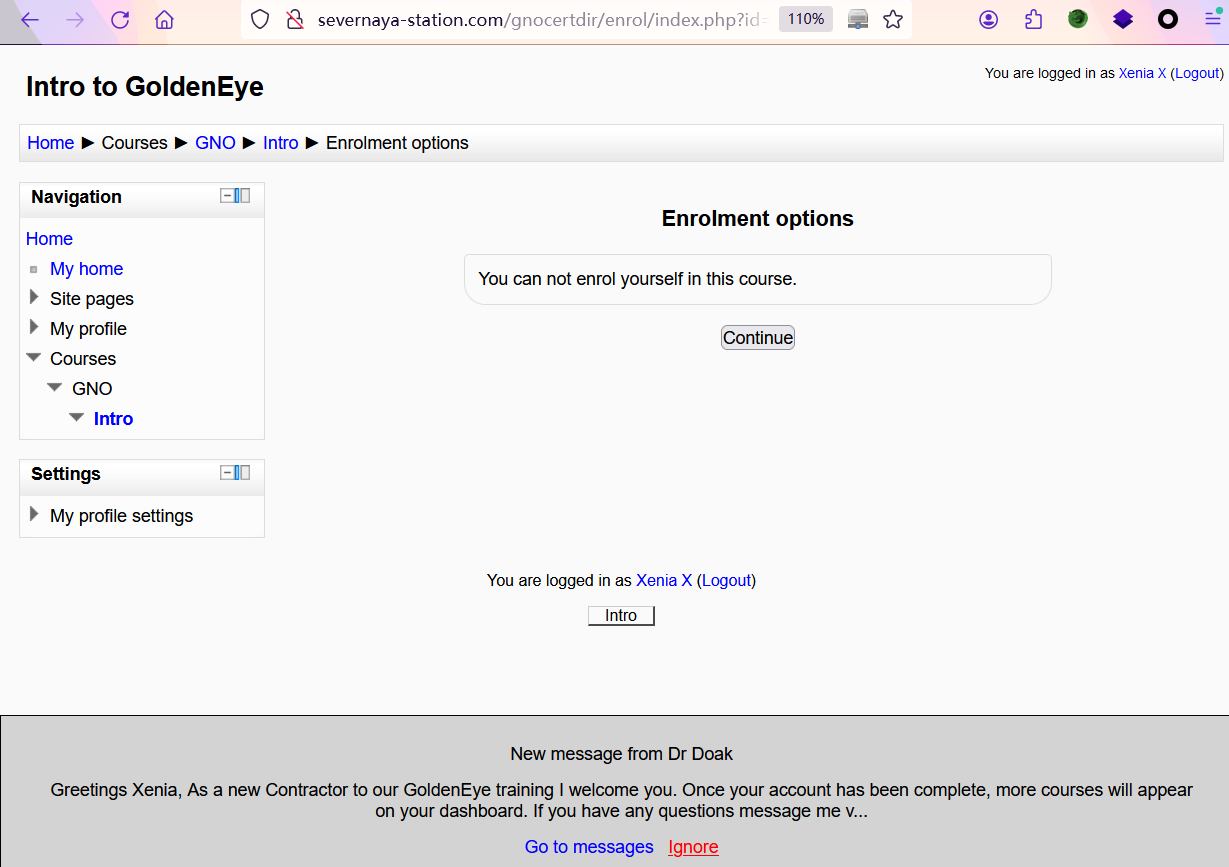Reload the current page

[x=120, y=20]
